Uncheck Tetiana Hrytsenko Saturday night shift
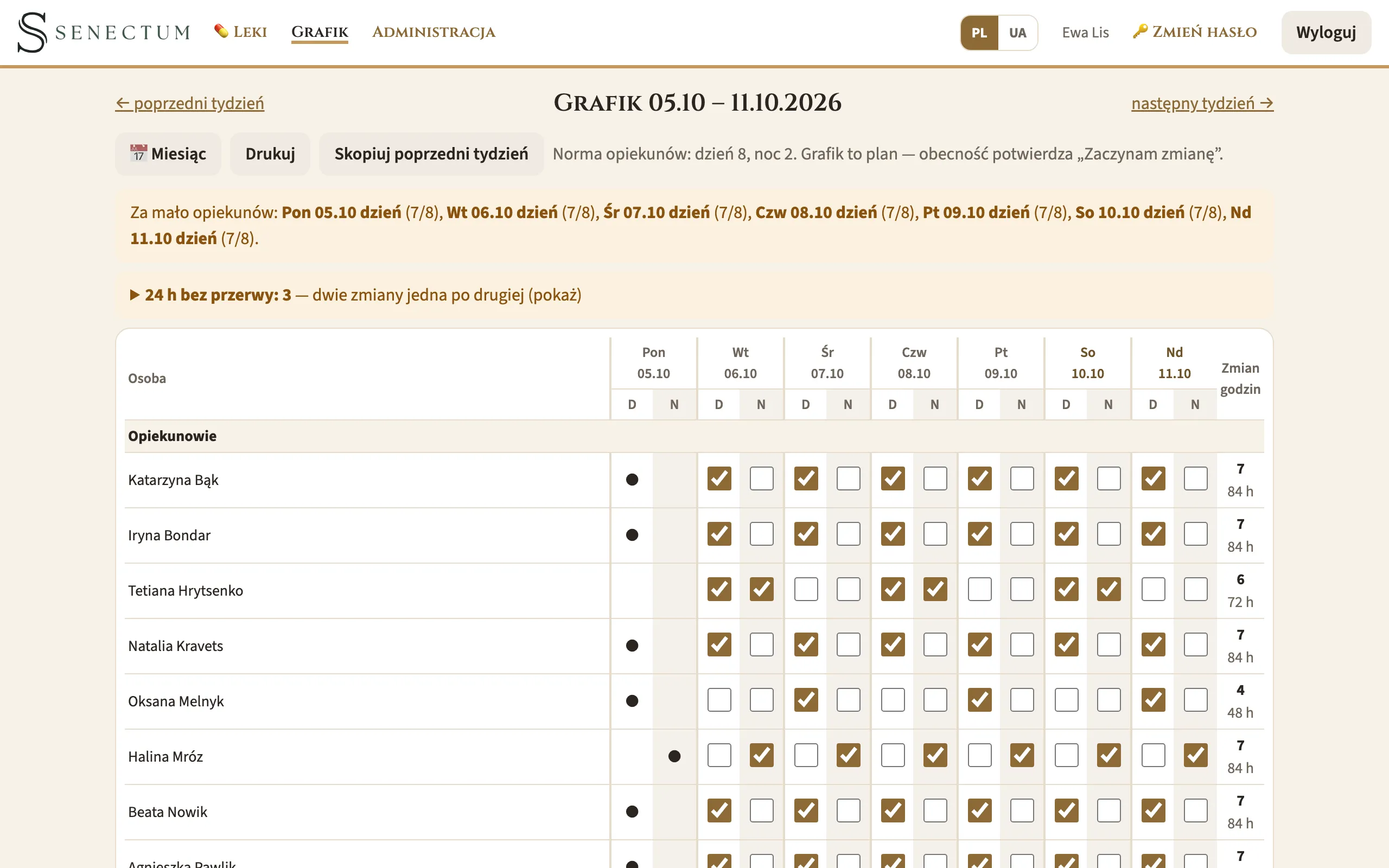Image resolution: width=1389 pixels, height=868 pixels. (1109, 590)
